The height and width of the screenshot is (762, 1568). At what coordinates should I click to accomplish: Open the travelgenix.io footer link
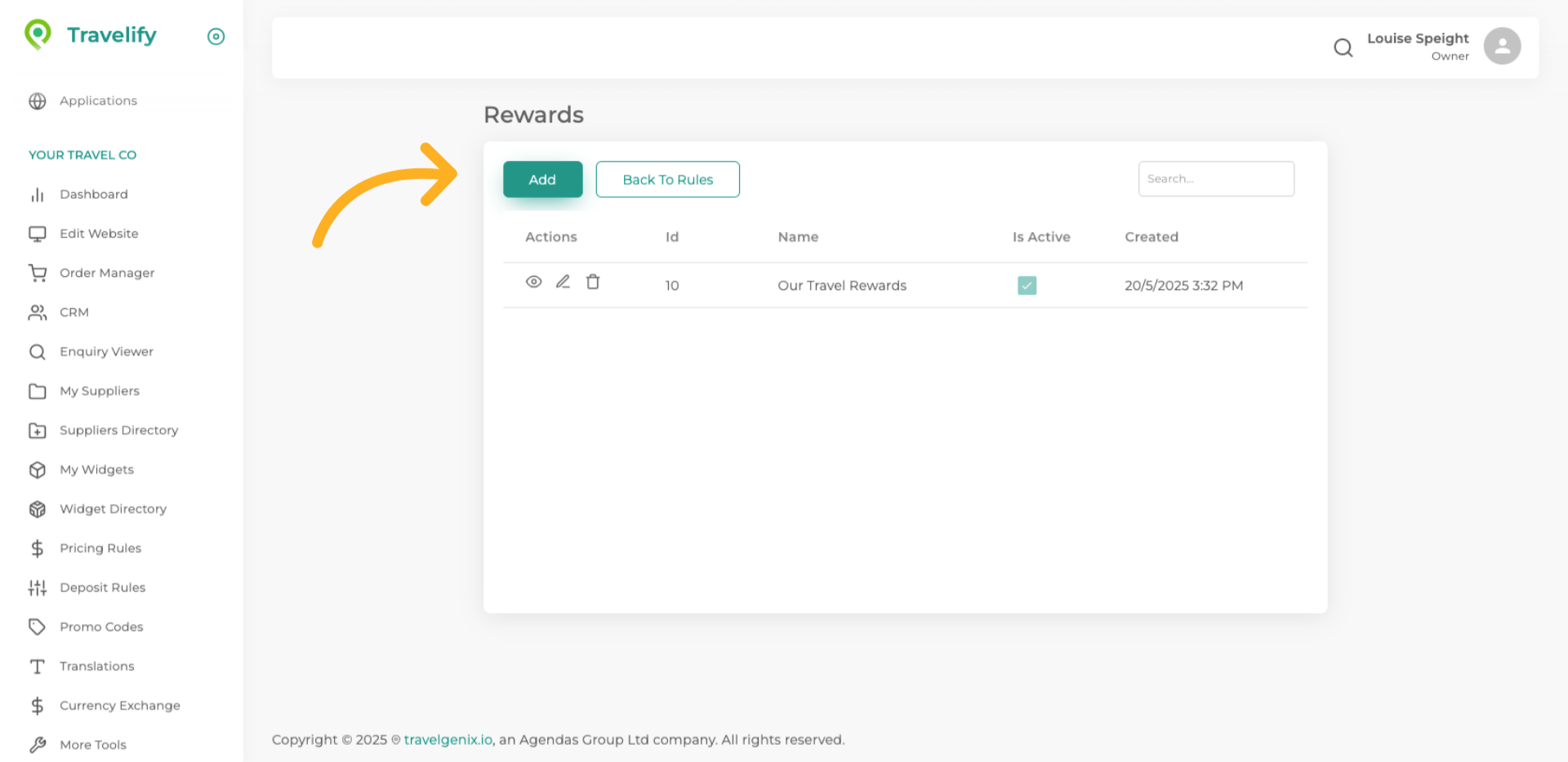point(448,740)
